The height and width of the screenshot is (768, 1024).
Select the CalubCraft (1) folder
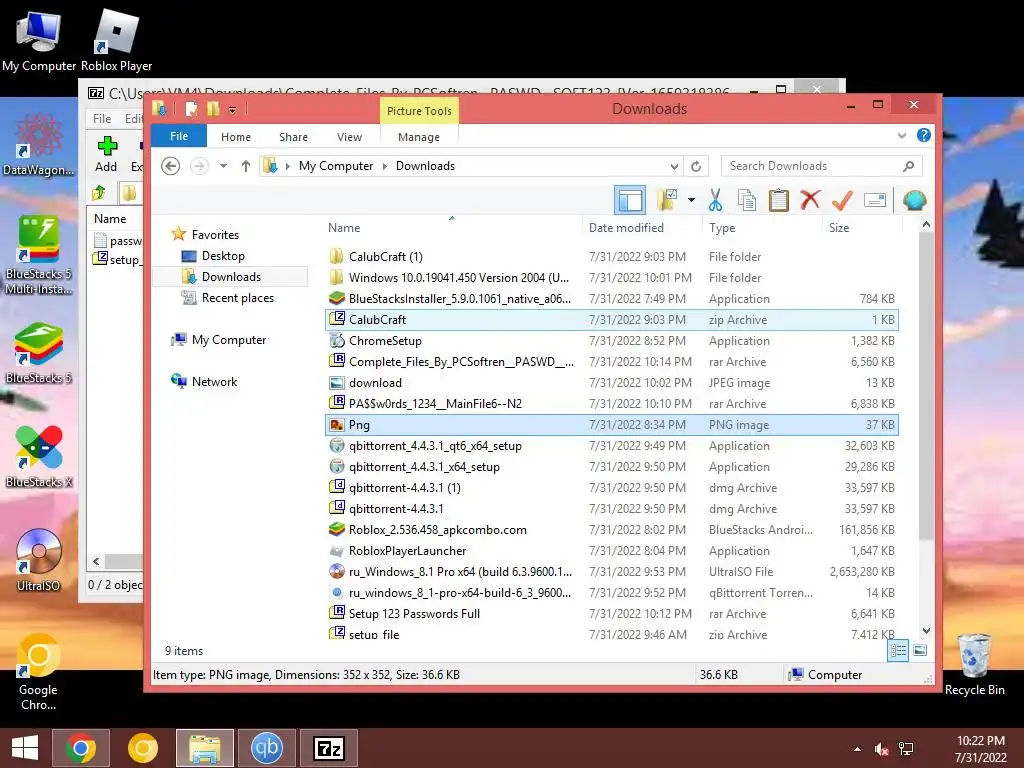coord(611,257)
